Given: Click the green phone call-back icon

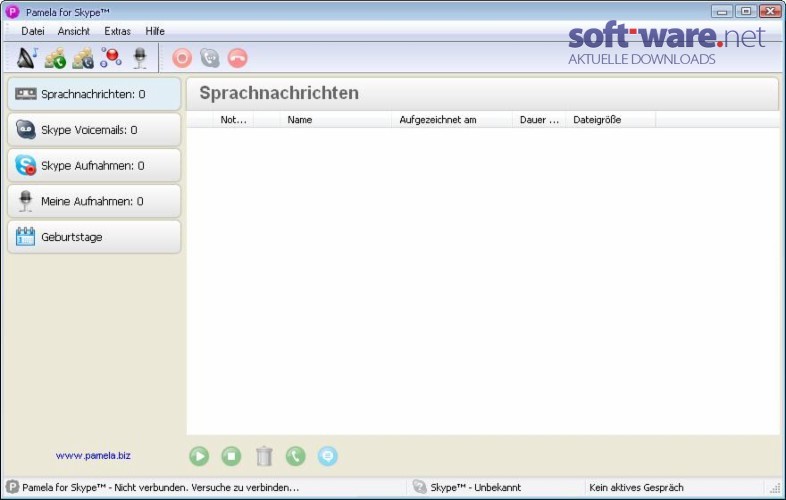Looking at the screenshot, I should [x=295, y=456].
